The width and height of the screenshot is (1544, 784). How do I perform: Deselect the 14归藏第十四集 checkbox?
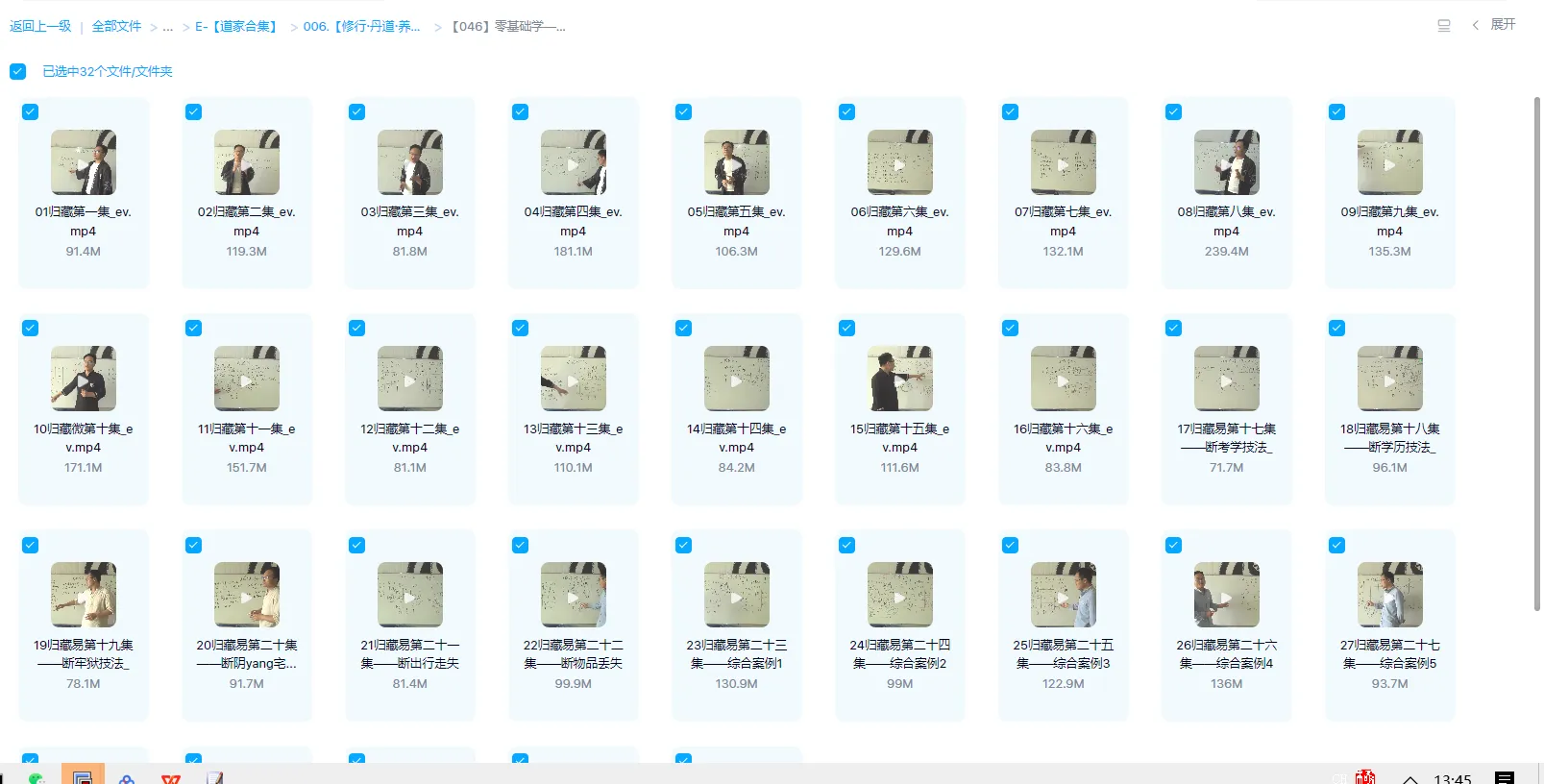pos(684,328)
